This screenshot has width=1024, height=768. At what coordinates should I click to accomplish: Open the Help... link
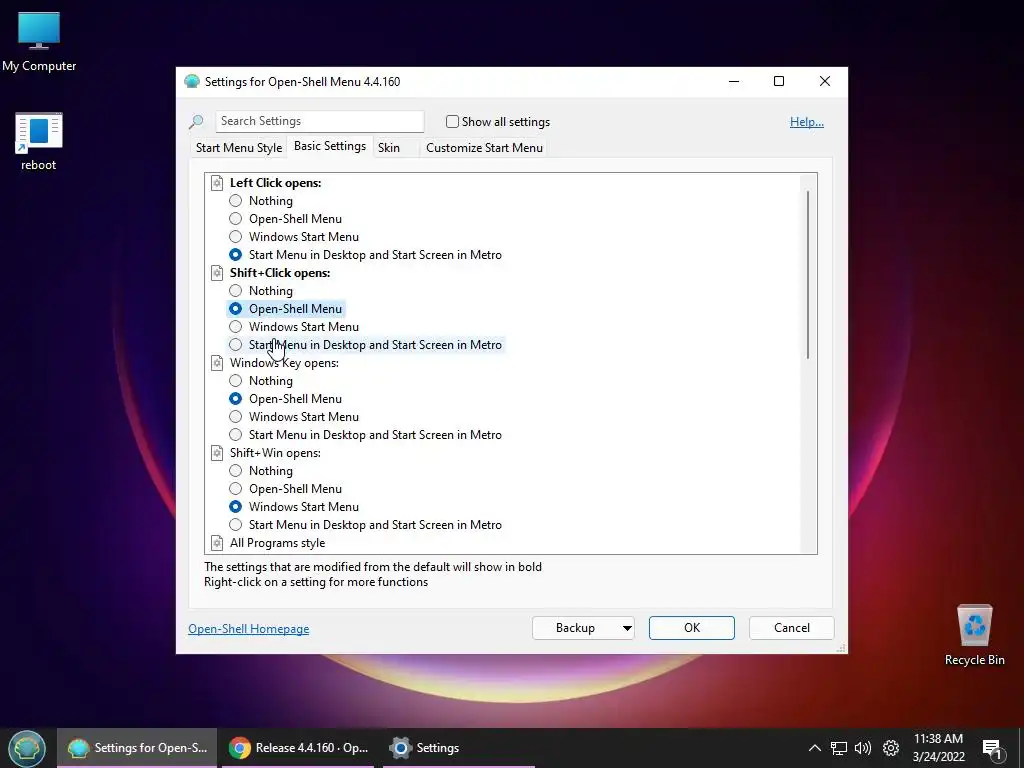pos(807,122)
